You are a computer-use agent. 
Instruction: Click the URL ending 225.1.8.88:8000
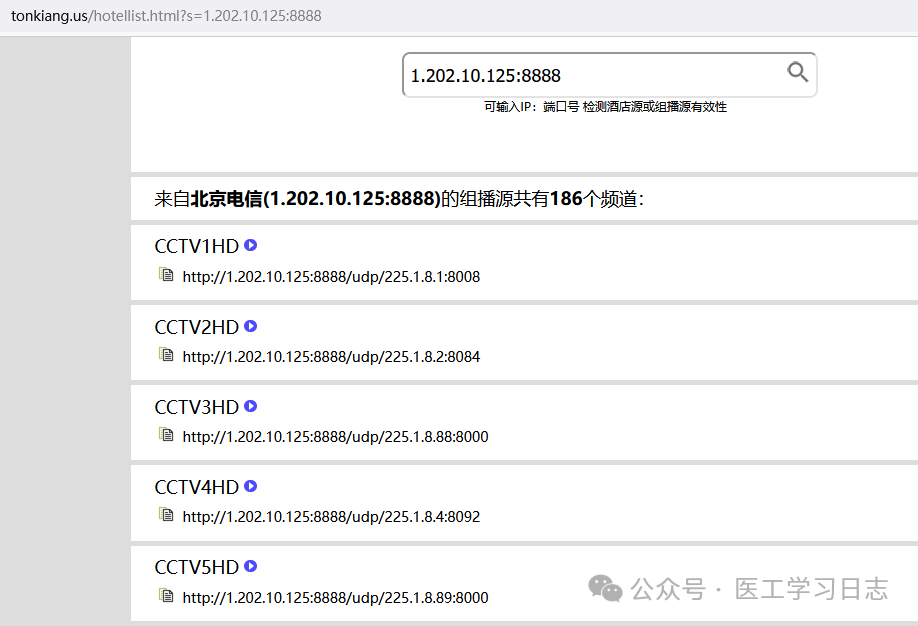(335, 437)
